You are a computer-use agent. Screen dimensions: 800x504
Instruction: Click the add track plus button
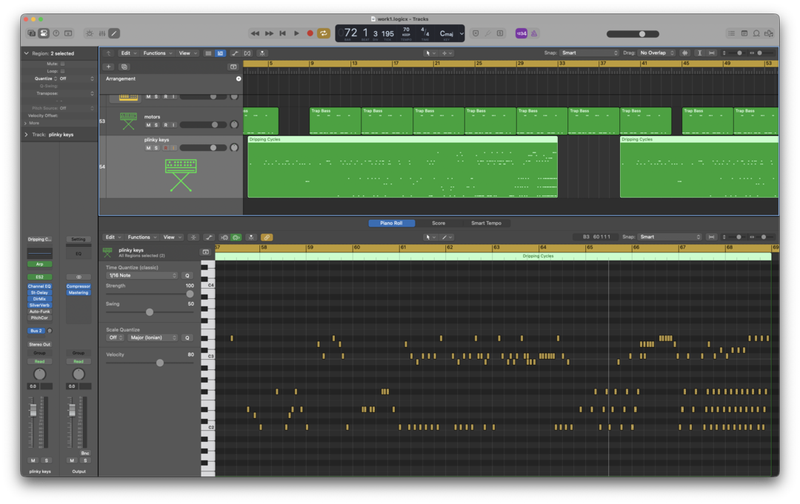pos(108,66)
